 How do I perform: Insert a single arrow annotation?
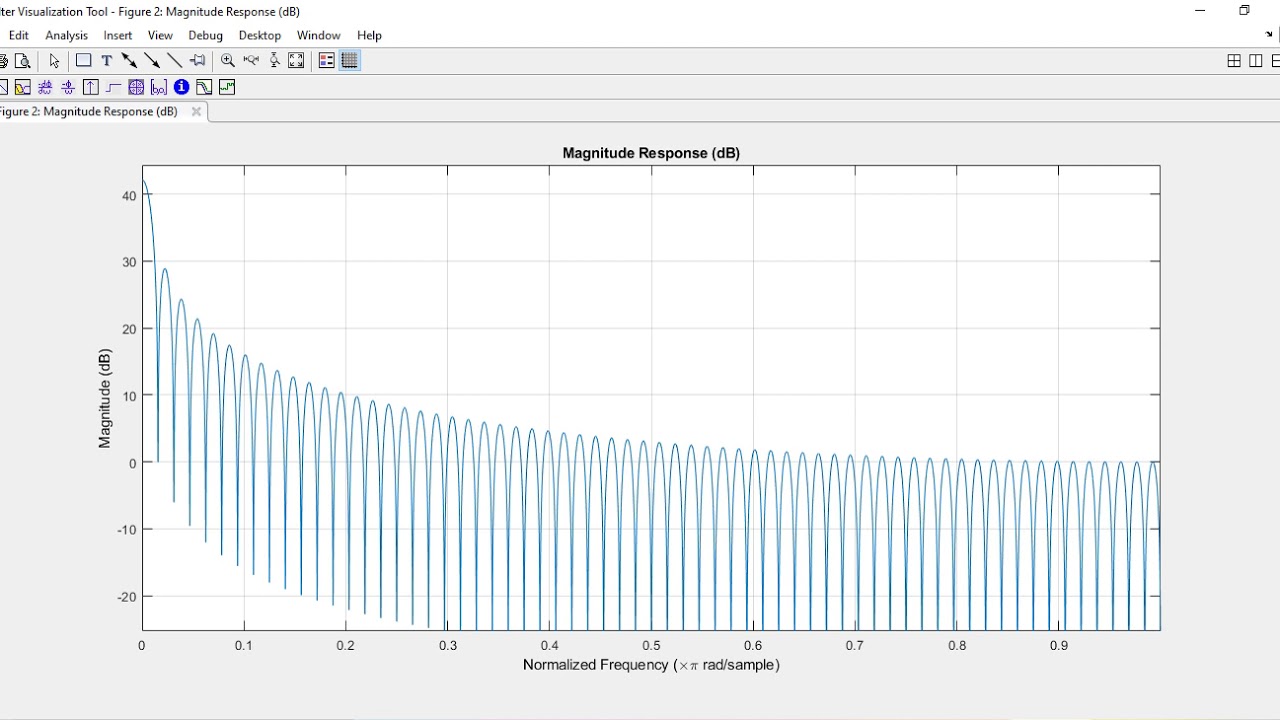[x=152, y=60]
